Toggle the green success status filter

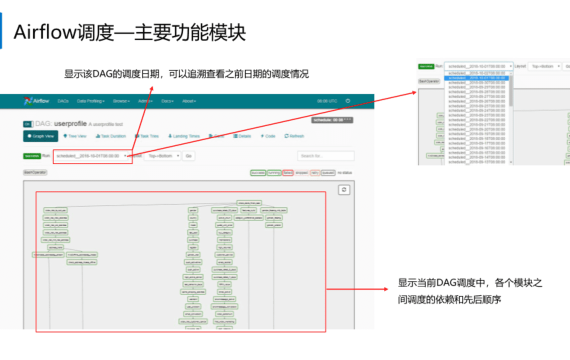click(258, 173)
